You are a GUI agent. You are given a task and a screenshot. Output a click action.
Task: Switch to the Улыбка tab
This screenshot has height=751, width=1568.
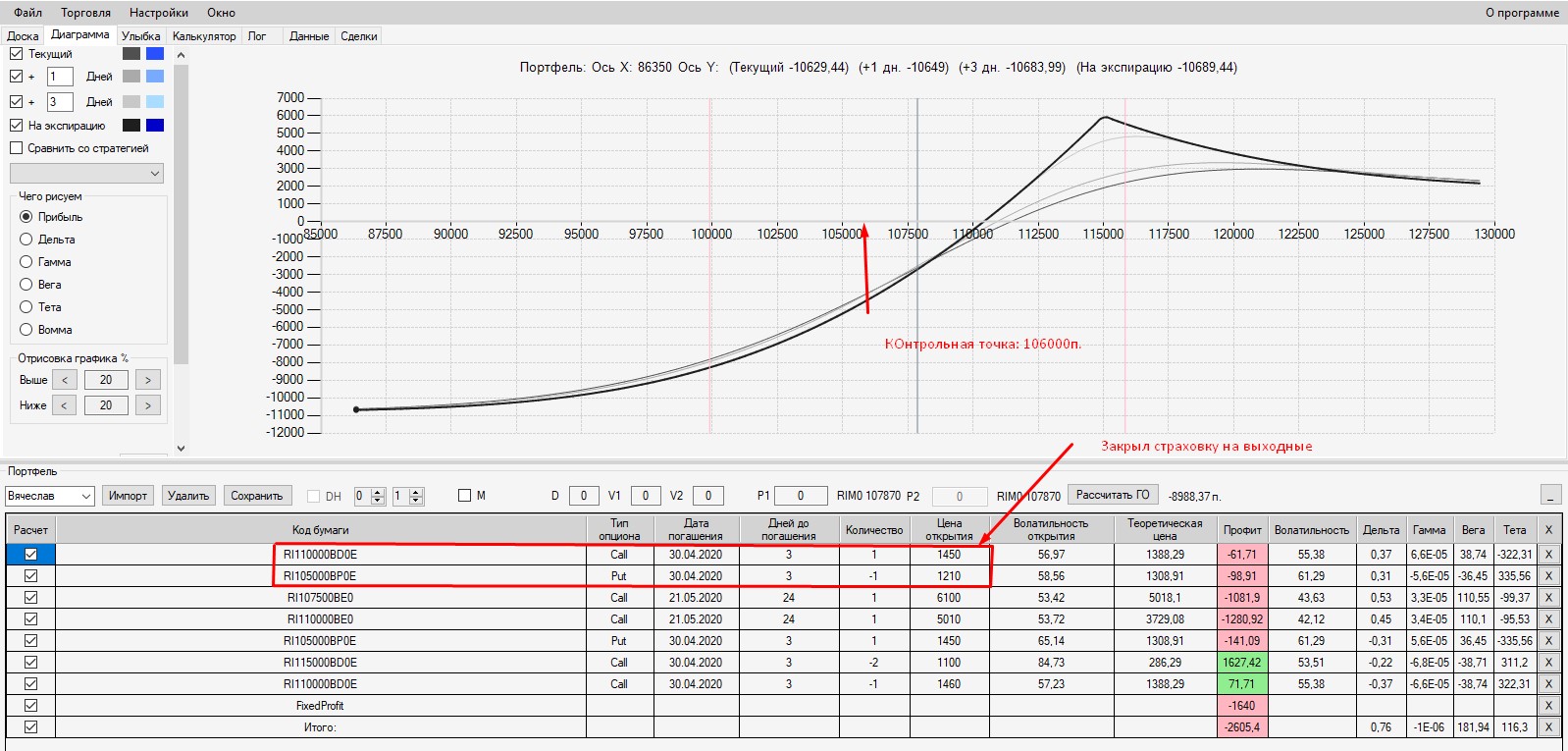(141, 36)
